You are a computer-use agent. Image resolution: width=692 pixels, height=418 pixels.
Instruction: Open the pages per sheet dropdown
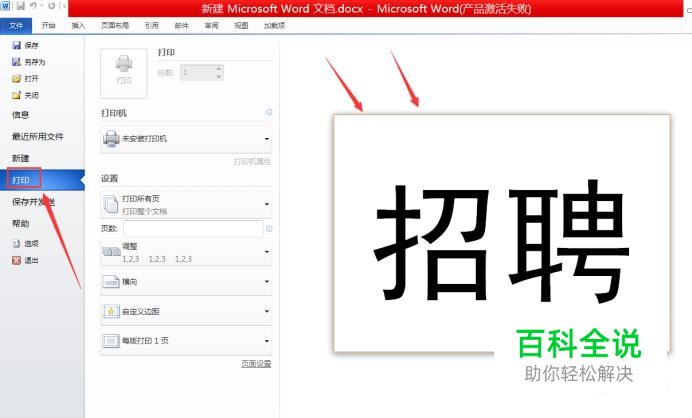[x=186, y=341]
